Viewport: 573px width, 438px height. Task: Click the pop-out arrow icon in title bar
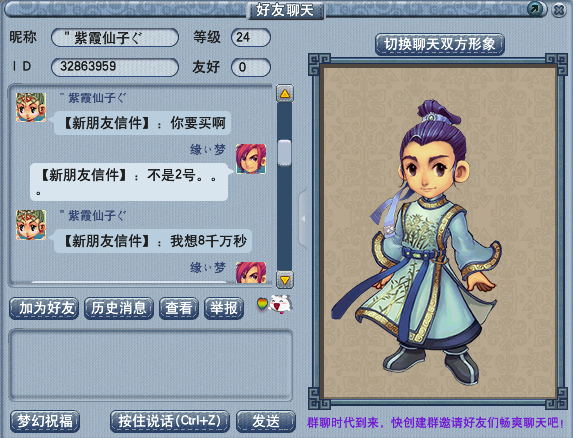click(536, 9)
